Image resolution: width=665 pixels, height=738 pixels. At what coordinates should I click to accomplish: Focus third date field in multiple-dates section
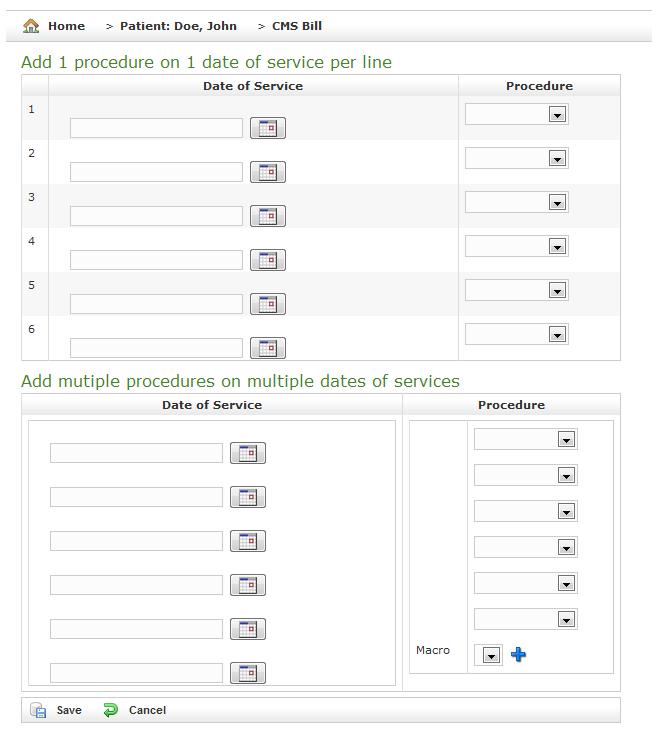(136, 541)
